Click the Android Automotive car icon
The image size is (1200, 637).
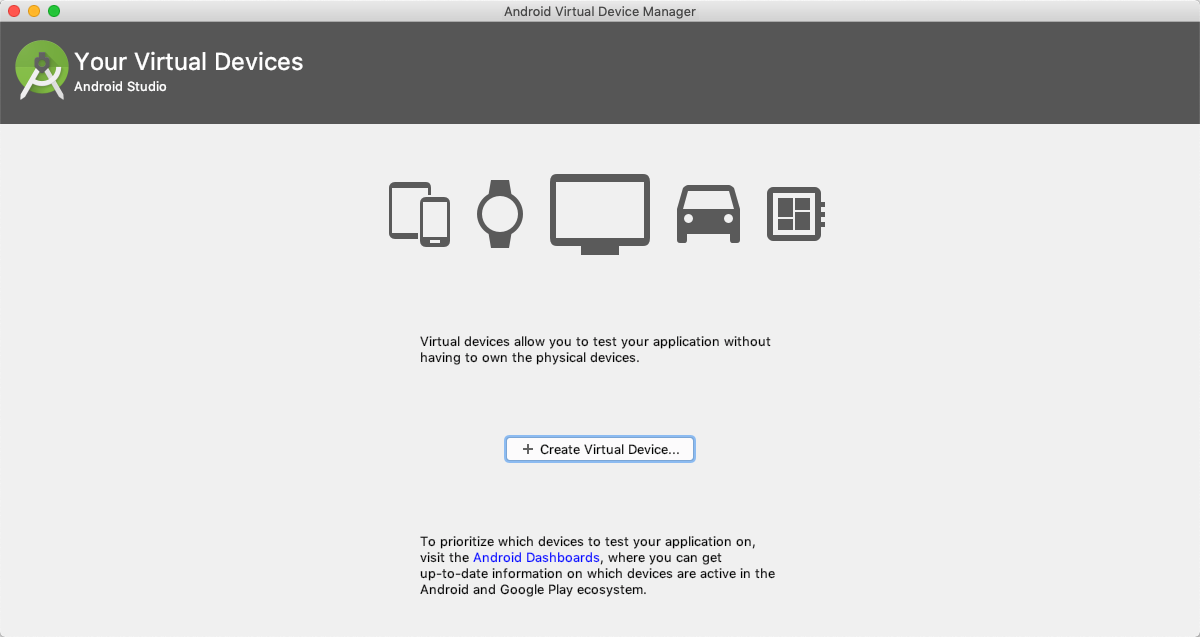(709, 214)
